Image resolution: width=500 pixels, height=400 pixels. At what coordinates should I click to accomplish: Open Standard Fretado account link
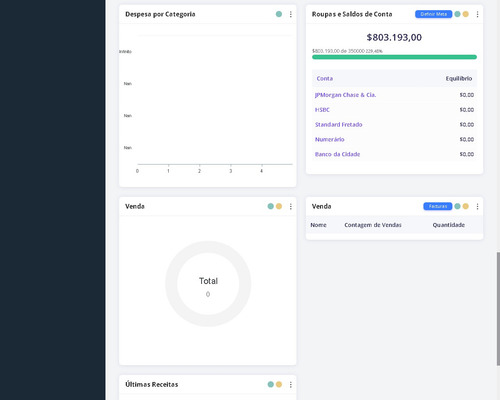(x=339, y=124)
